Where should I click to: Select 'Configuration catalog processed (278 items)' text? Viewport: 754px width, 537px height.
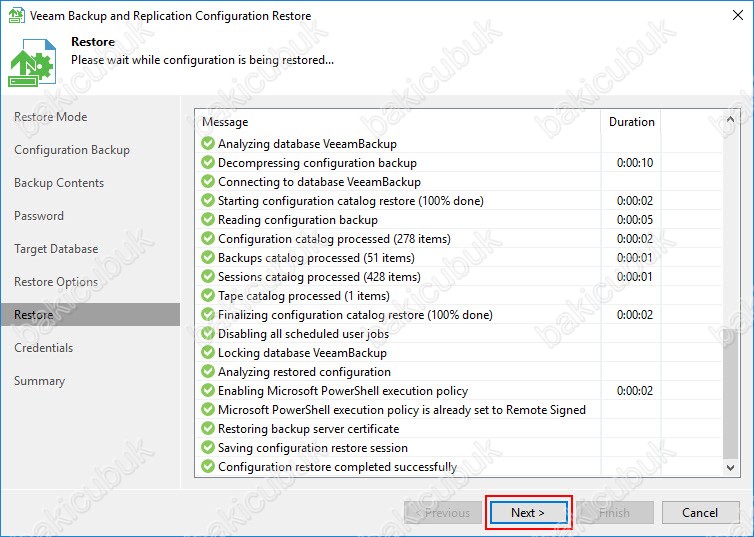(x=334, y=239)
